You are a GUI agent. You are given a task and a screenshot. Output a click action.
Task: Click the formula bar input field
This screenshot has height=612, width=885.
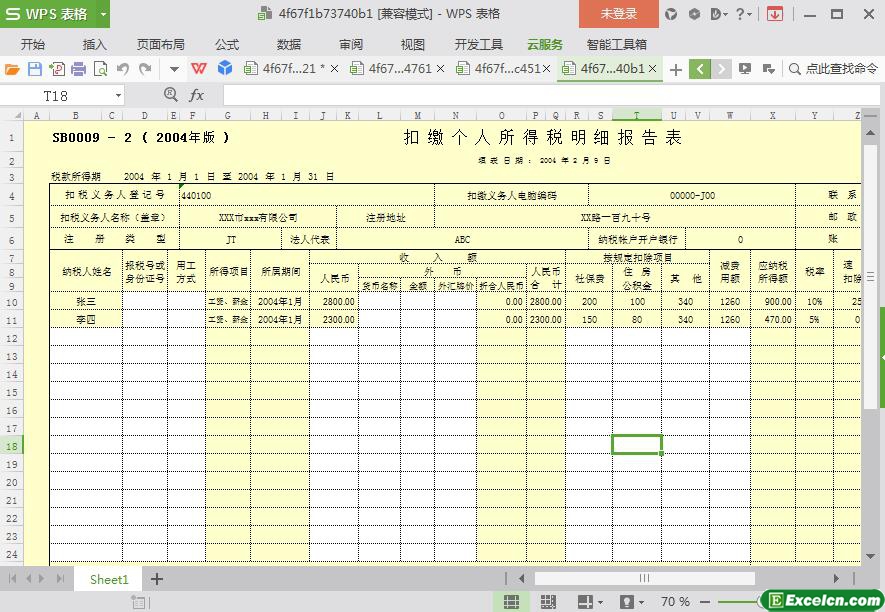pyautogui.click(x=540, y=95)
